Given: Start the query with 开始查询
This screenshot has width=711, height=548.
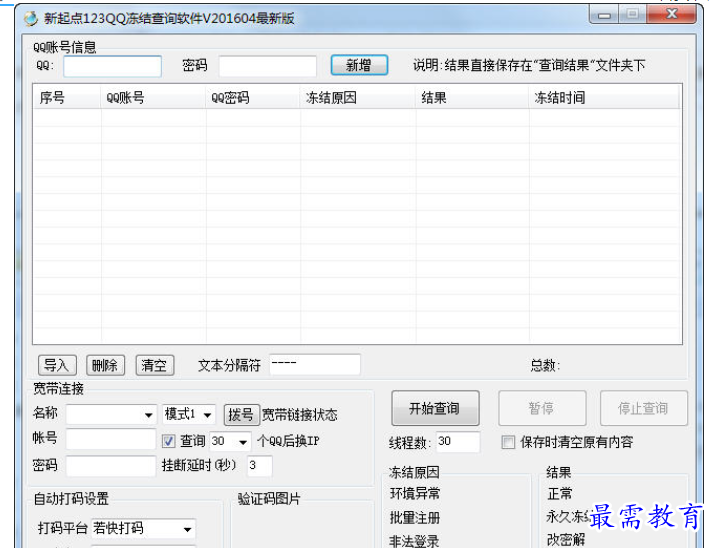Looking at the screenshot, I should [x=435, y=408].
